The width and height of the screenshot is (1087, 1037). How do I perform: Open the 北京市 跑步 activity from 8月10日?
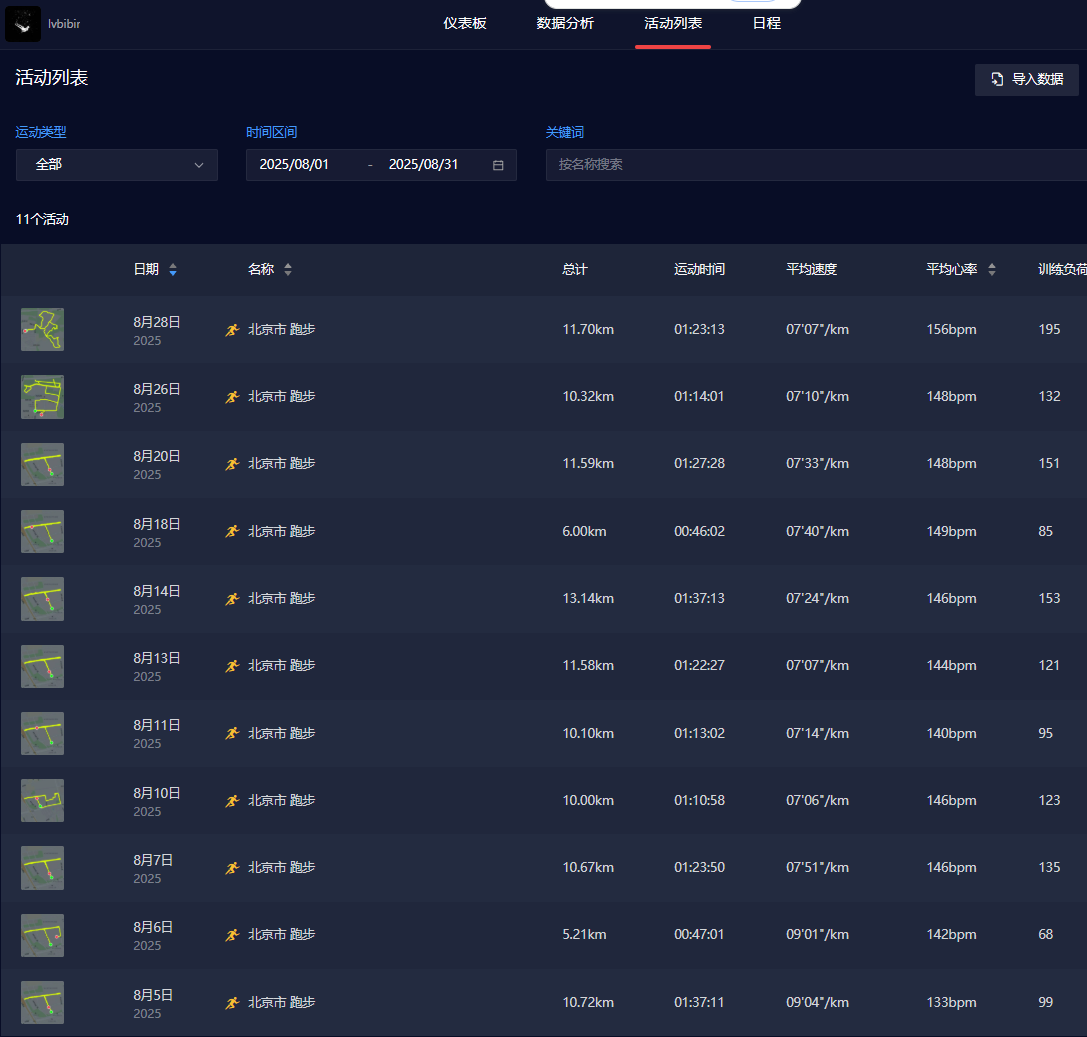(x=282, y=800)
